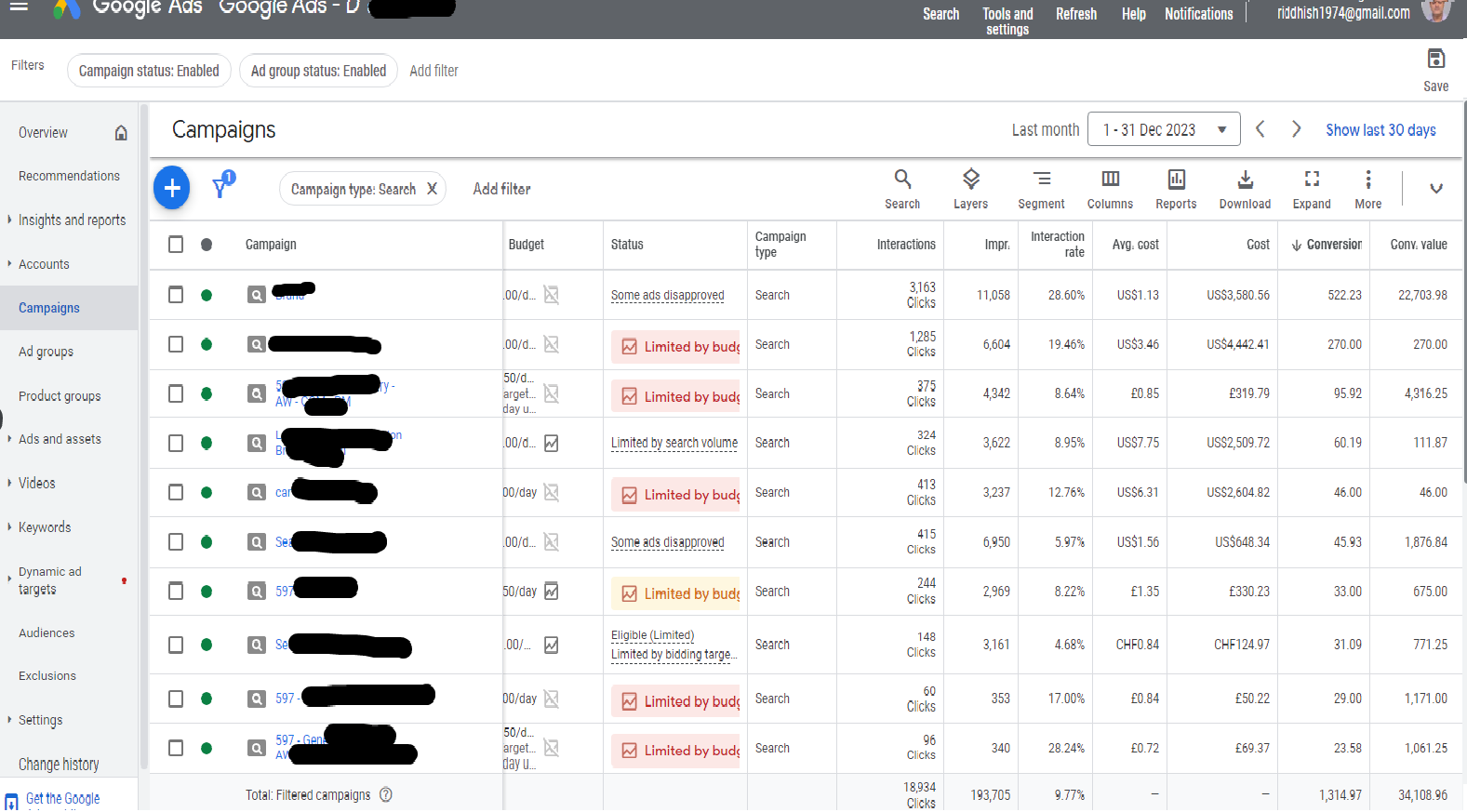
Task: Sort by the Conversion column header
Action: pyautogui.click(x=1333, y=245)
